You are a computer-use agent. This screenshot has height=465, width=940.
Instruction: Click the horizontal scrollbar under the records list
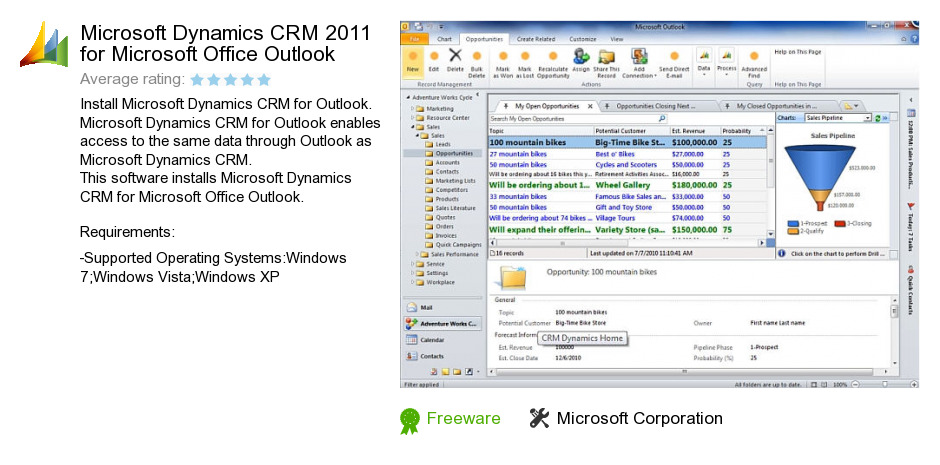tap(627, 243)
